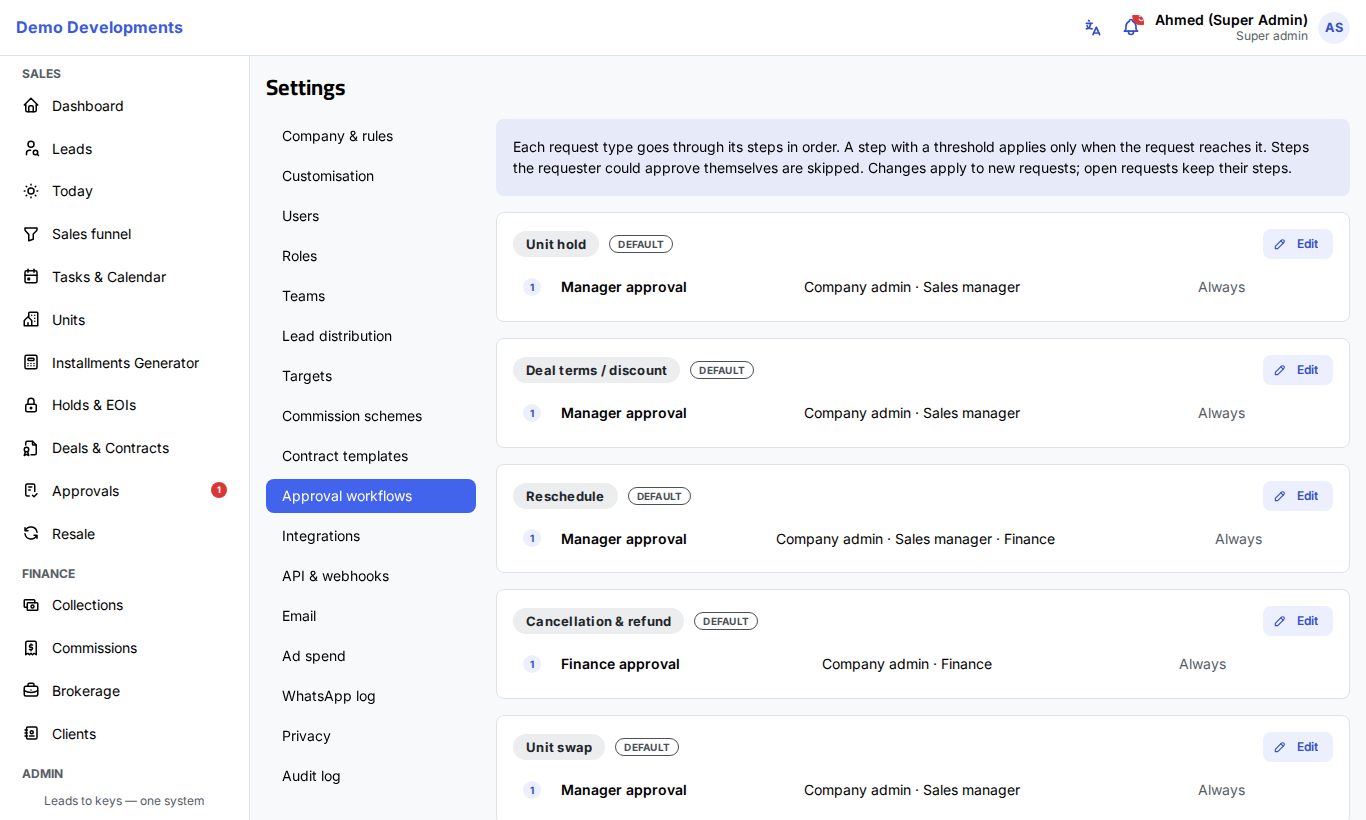Edit the Cancellation & refund workflow
The width and height of the screenshot is (1366, 820).
tap(1297, 621)
